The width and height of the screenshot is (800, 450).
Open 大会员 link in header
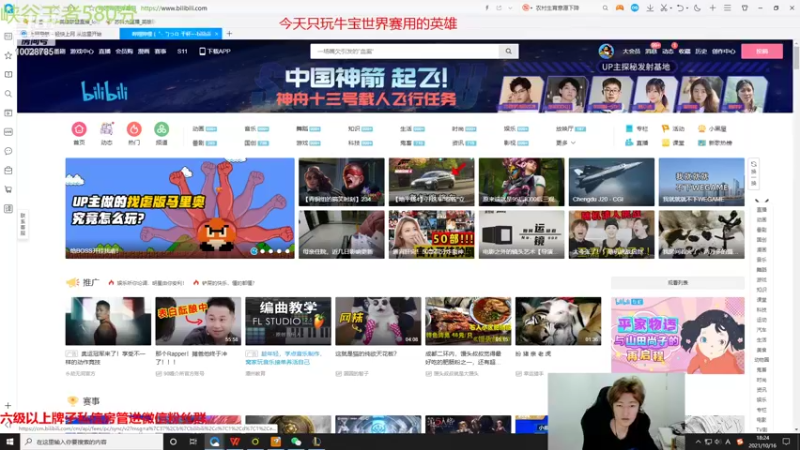(631, 52)
